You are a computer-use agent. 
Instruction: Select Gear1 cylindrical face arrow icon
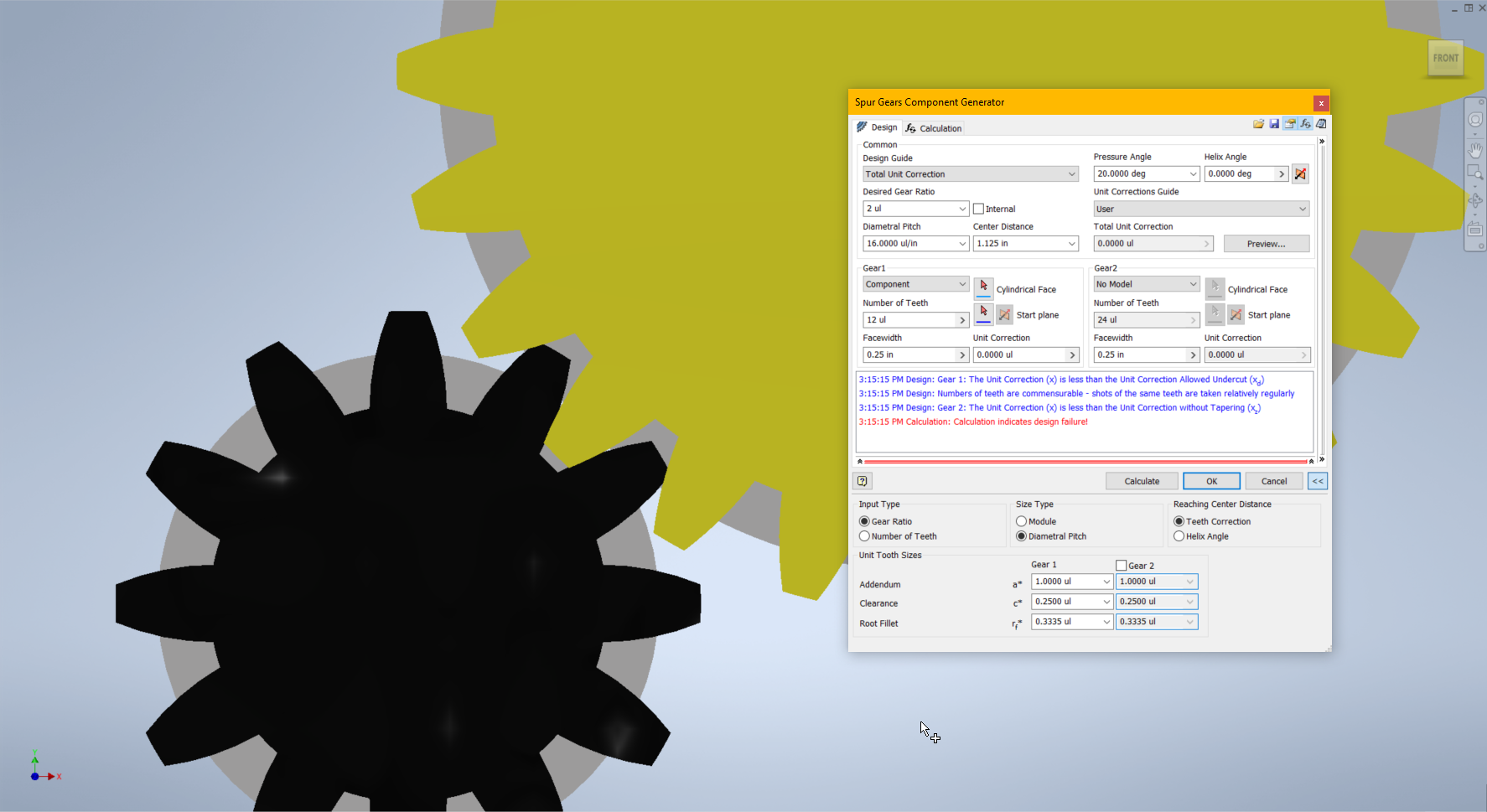click(983, 289)
